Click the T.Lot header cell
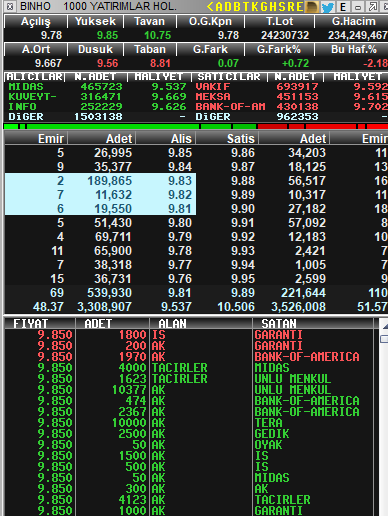The image size is (388, 516). pos(279,21)
